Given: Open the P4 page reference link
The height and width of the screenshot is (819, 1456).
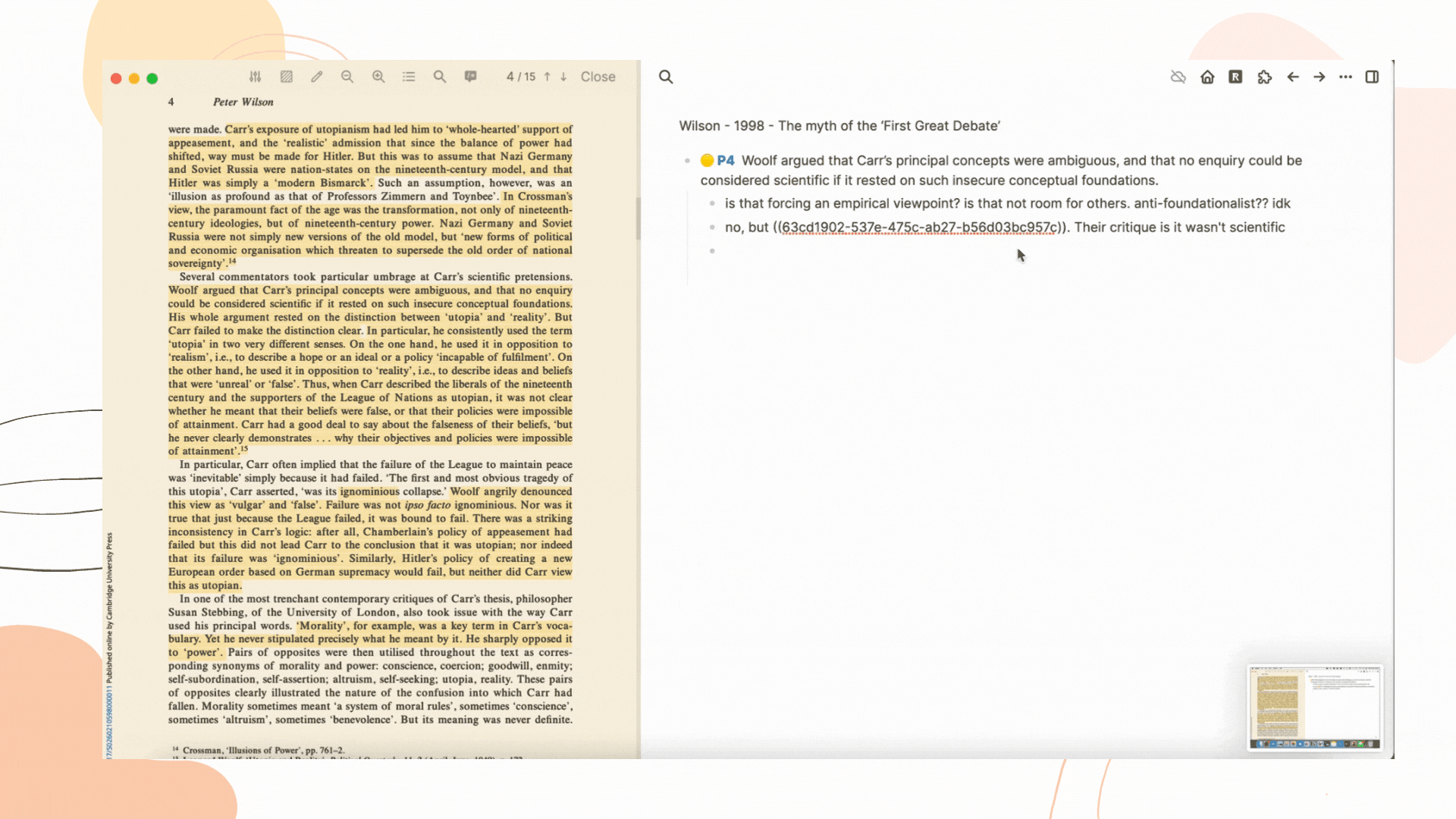Looking at the screenshot, I should click(726, 160).
